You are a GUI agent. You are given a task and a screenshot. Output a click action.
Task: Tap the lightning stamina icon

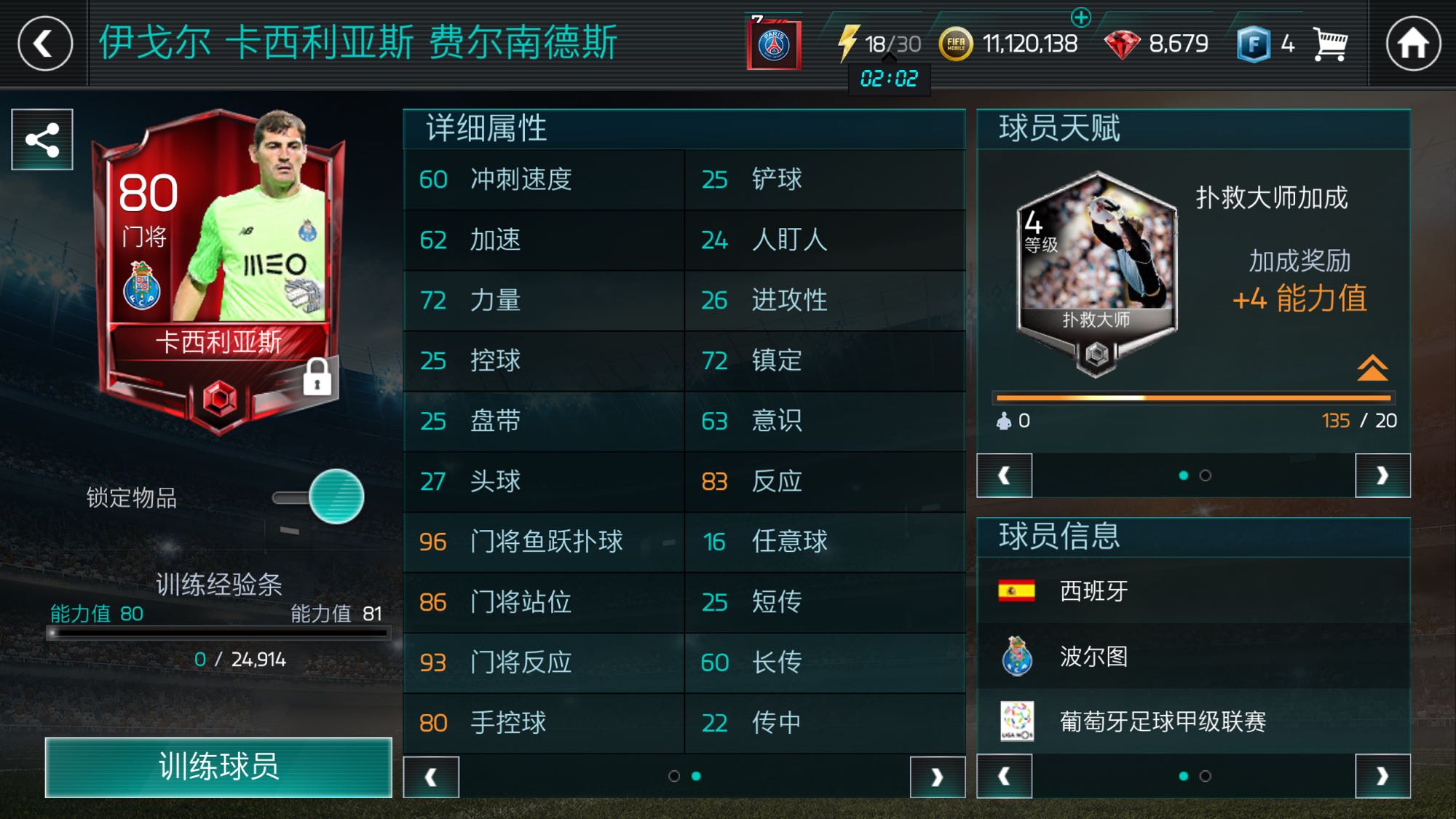(847, 43)
